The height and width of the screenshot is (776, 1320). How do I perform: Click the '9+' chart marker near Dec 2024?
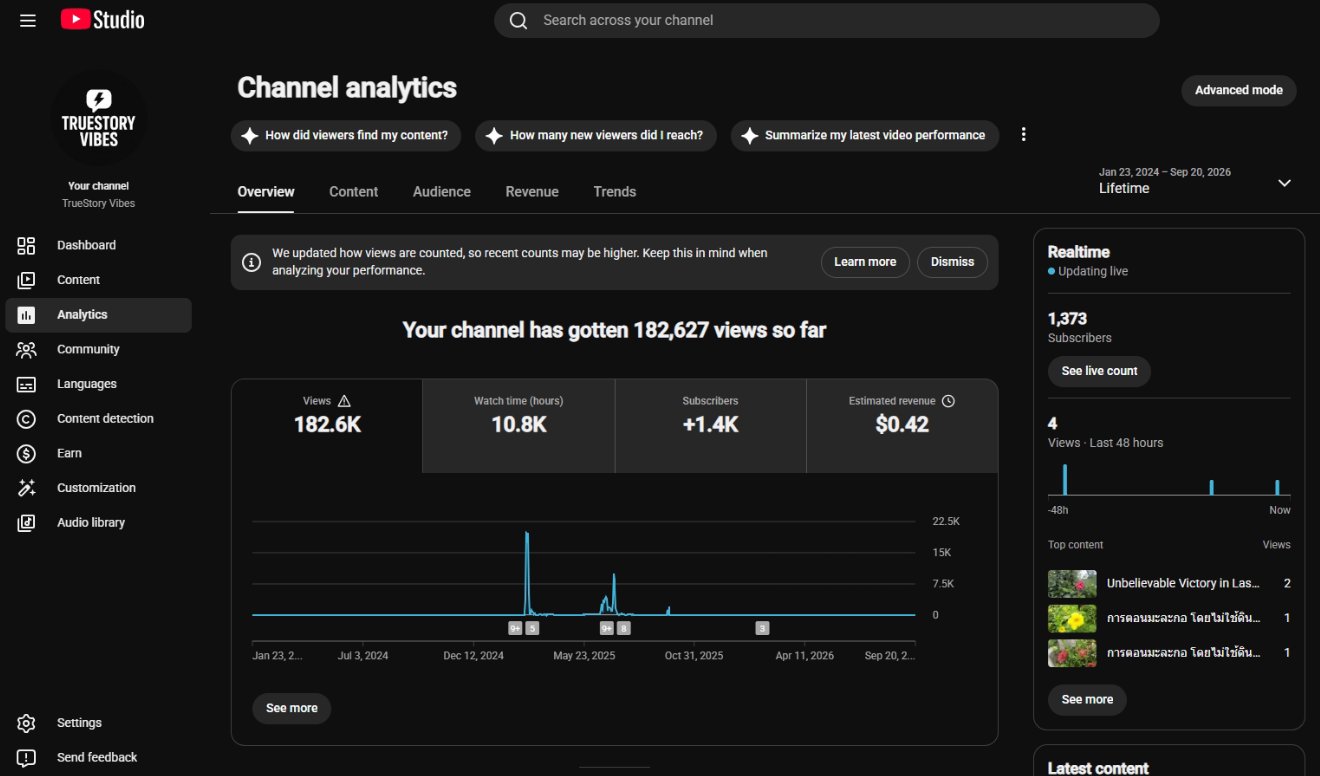[515, 629]
